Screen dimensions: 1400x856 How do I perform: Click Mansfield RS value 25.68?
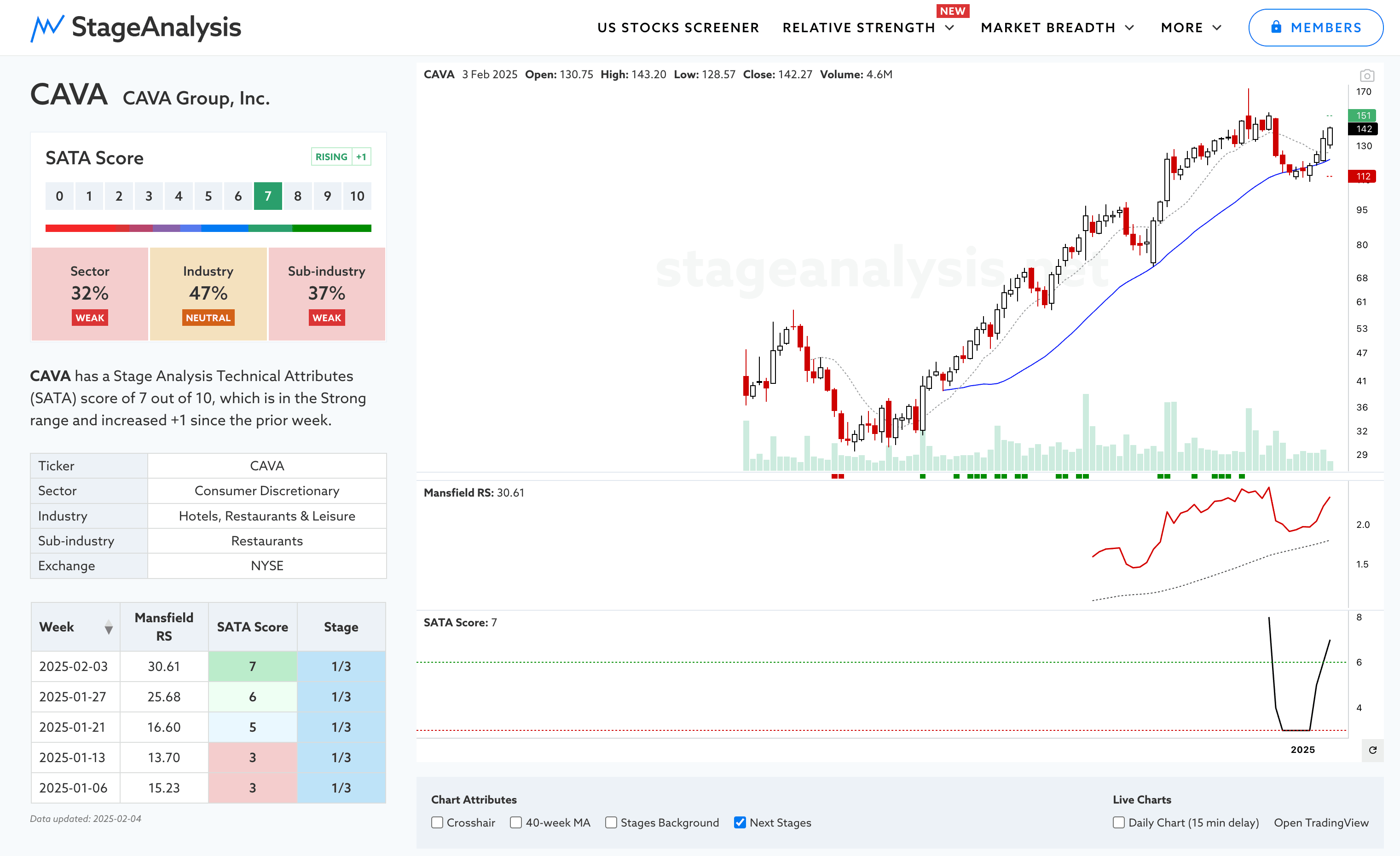click(164, 697)
